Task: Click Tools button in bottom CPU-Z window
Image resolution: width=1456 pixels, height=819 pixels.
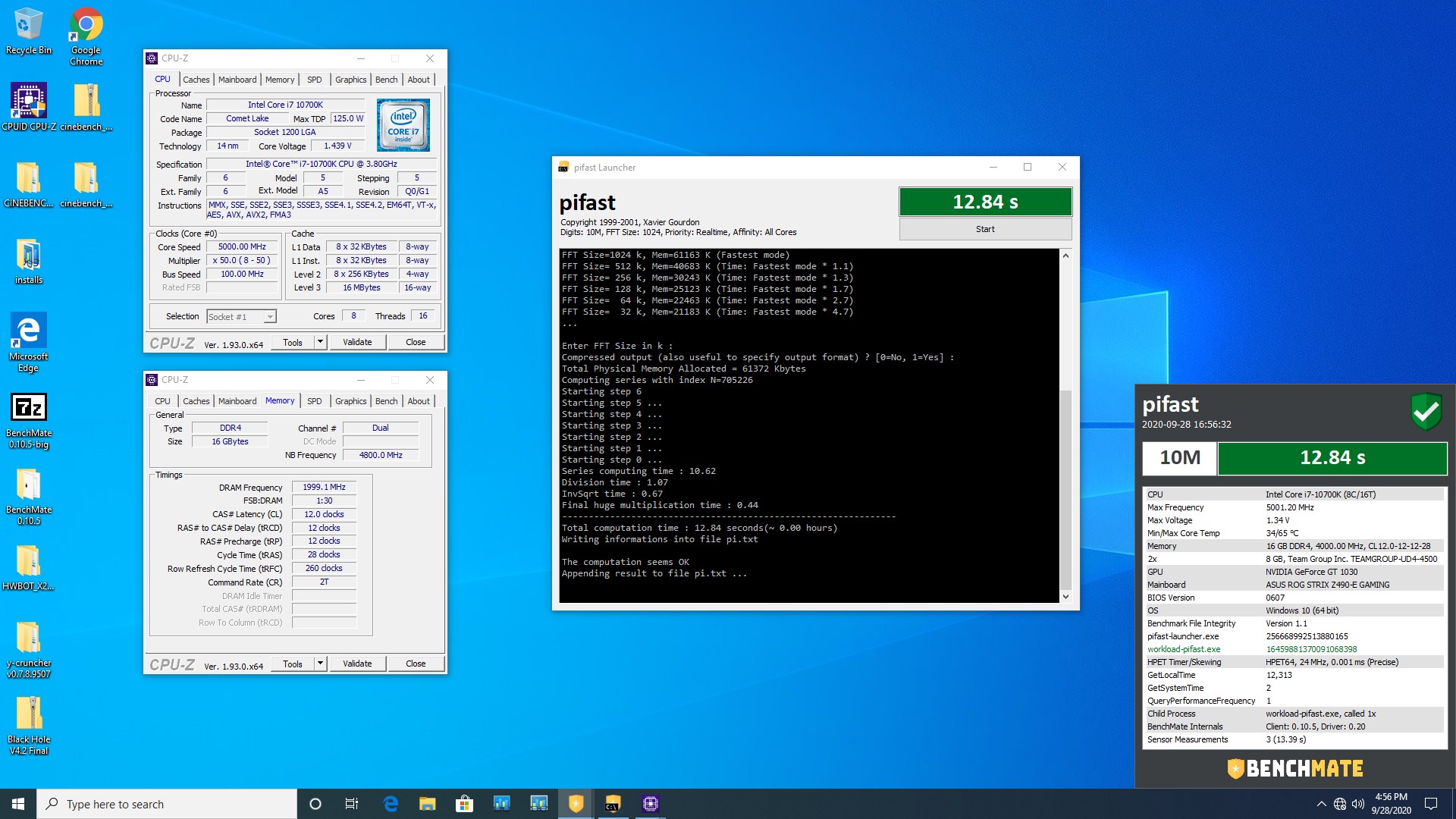Action: click(x=293, y=664)
